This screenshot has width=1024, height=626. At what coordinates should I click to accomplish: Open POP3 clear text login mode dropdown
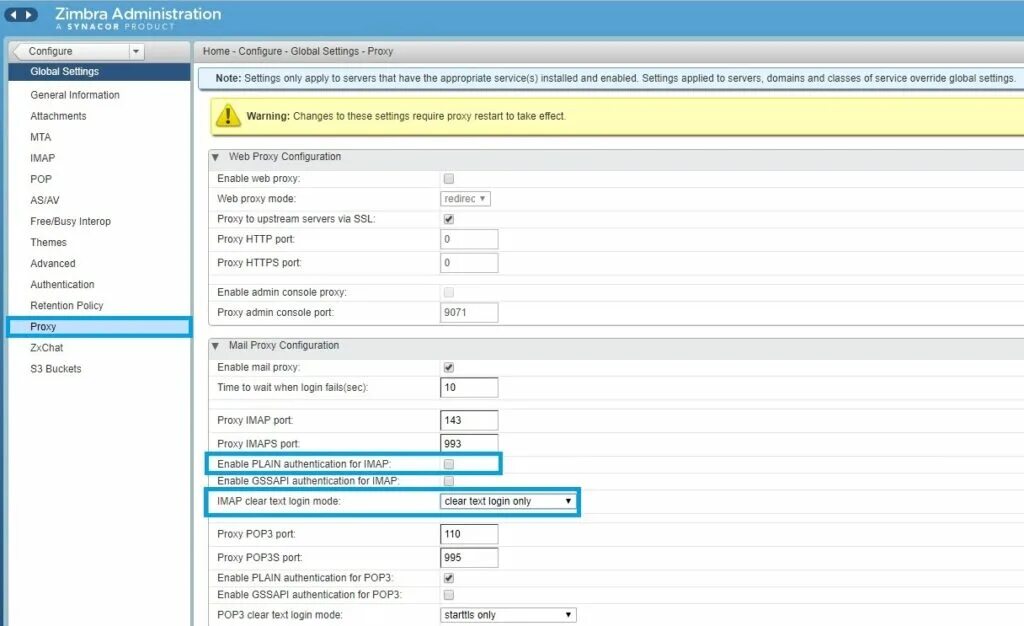pyautogui.click(x=508, y=614)
